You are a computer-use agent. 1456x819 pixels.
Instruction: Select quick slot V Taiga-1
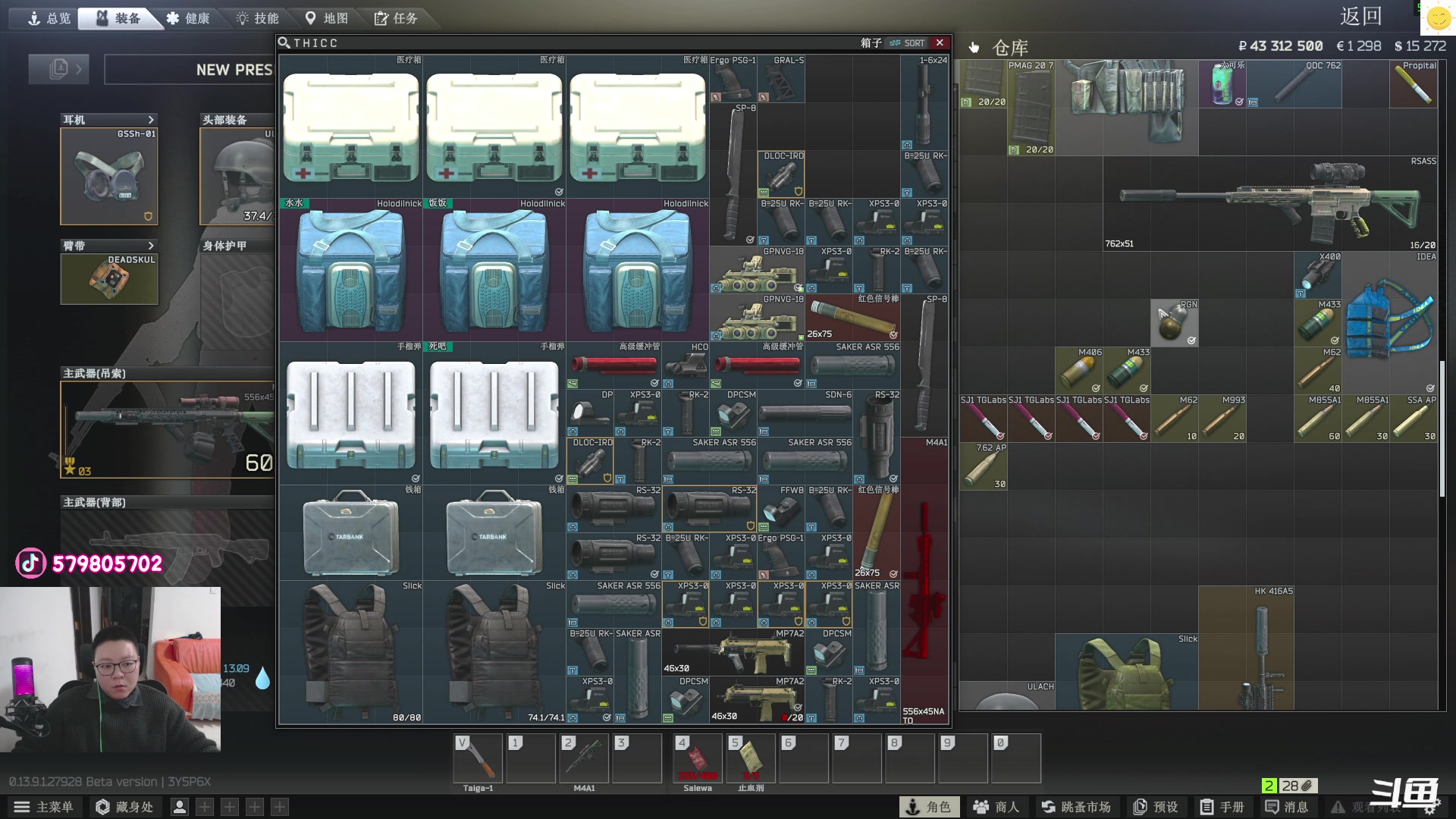pos(478,758)
